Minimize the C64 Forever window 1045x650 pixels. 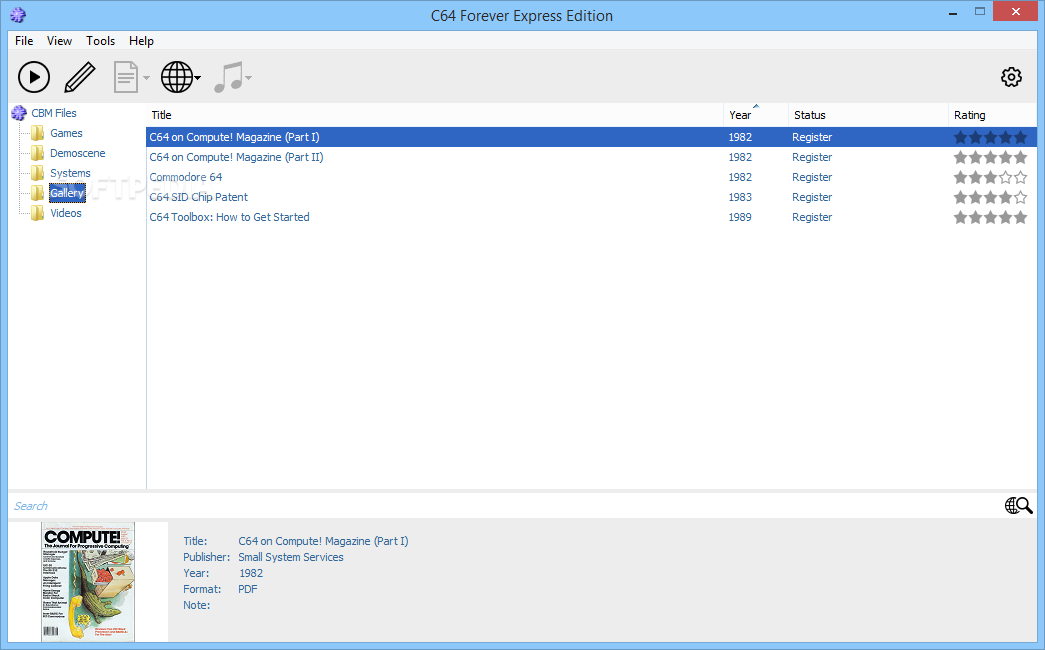[x=953, y=13]
